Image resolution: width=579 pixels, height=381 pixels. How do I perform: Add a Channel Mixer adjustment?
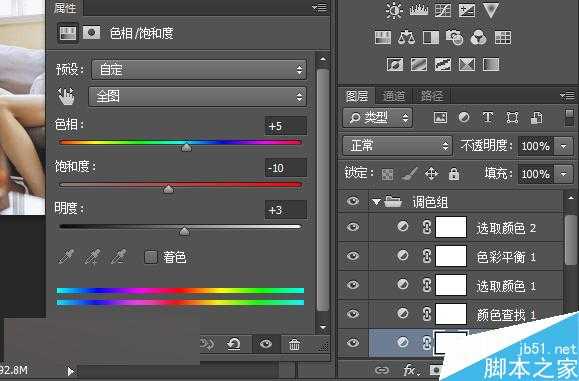point(479,37)
